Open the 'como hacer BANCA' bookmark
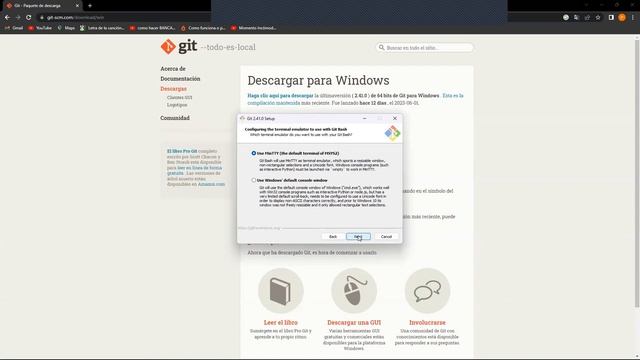This screenshot has width=640, height=360. (x=152, y=28)
